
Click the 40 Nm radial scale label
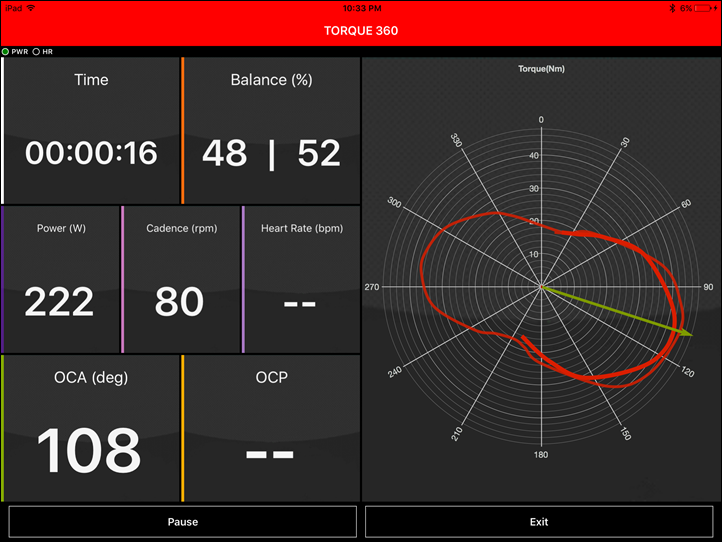pos(534,156)
